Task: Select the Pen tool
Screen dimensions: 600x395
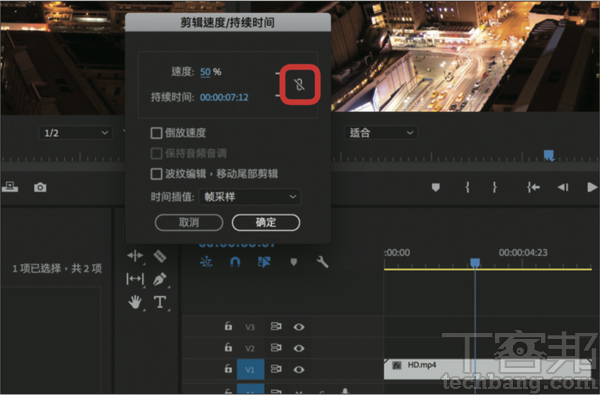Action: pos(160,279)
